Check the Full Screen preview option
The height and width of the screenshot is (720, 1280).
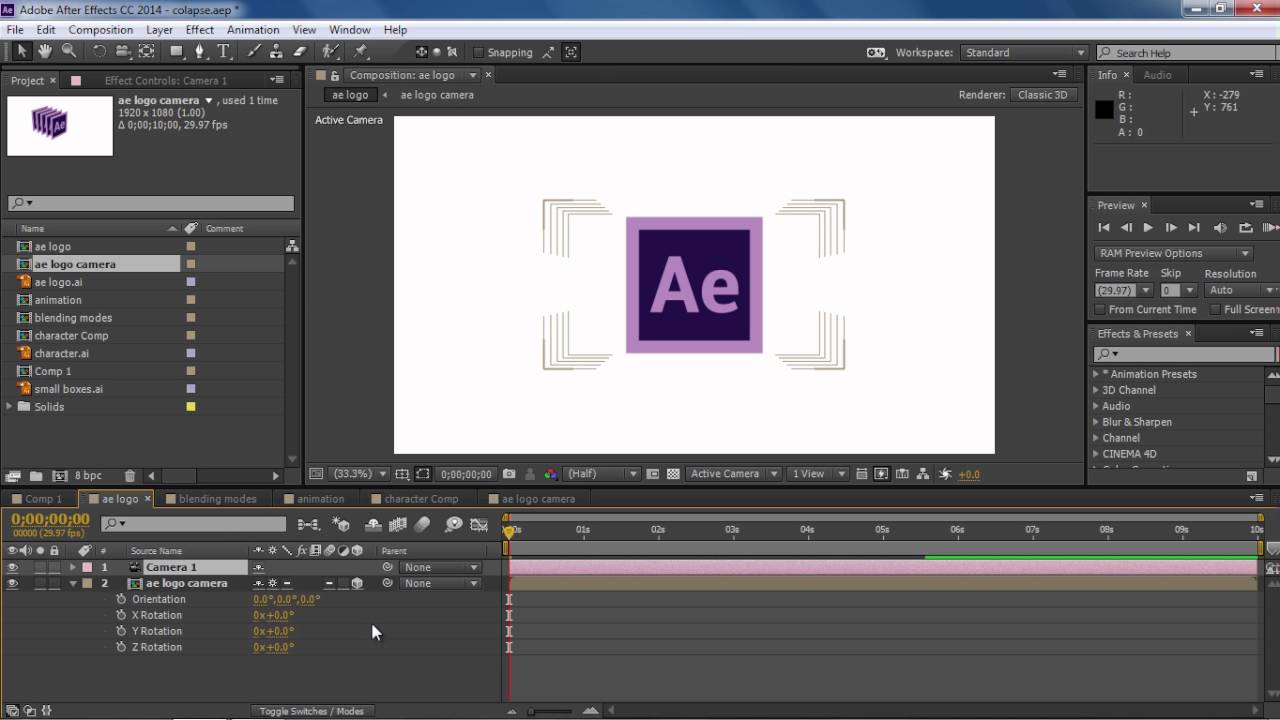click(x=1215, y=310)
